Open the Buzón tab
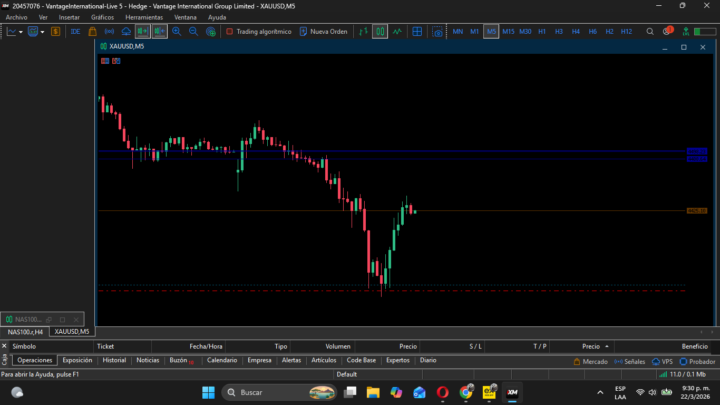Image resolution: width=720 pixels, height=405 pixels. coord(181,360)
